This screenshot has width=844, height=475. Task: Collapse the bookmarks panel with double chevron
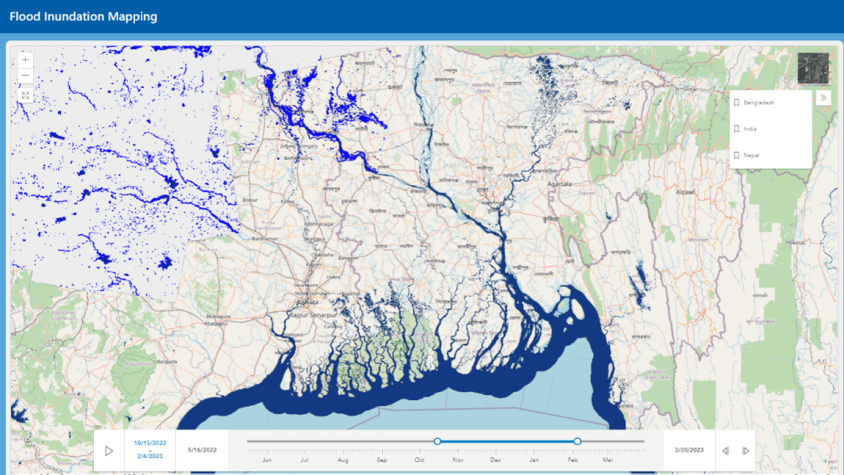click(823, 98)
